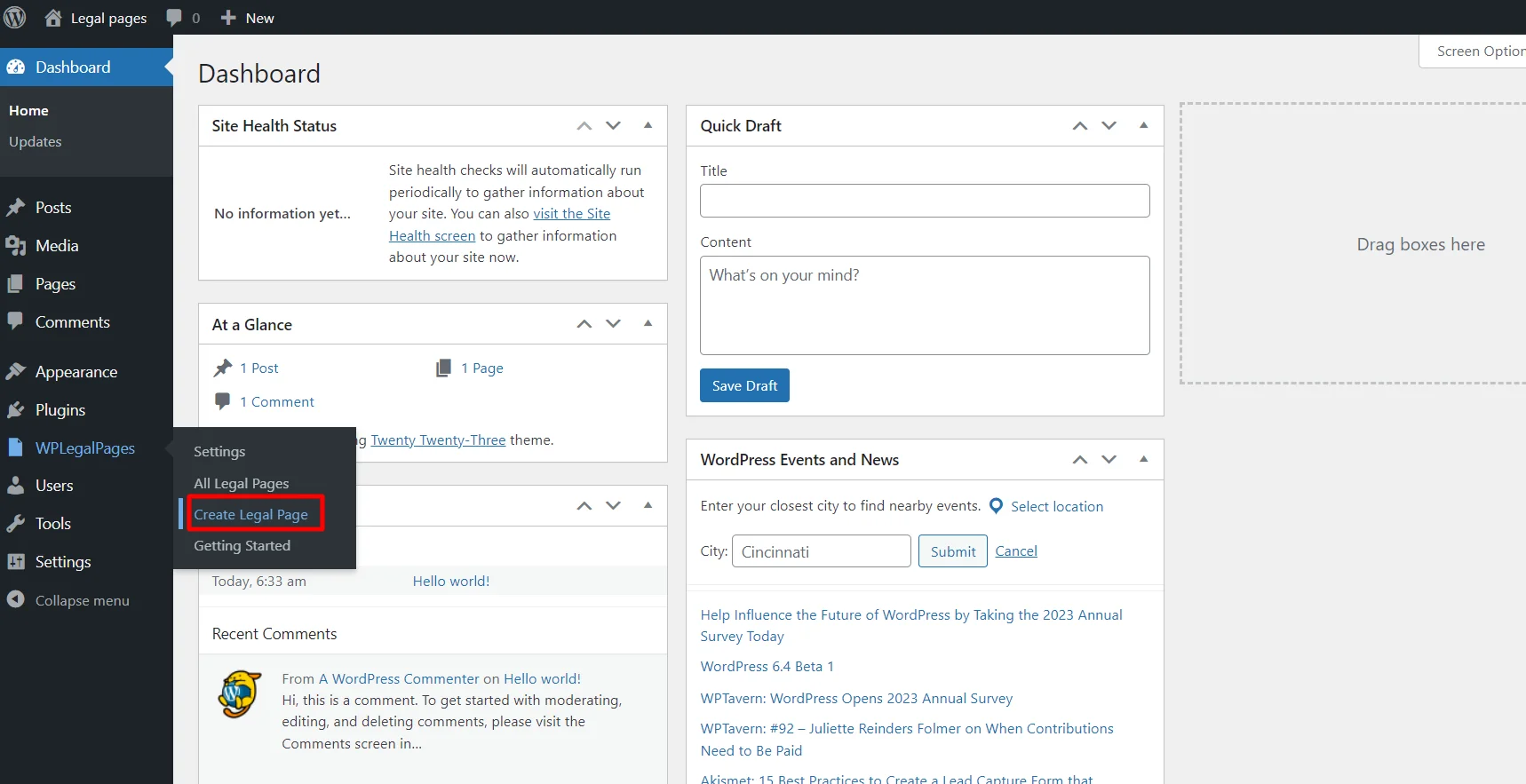
Task: Click the Posts pin icon in sidebar
Action: [15, 208]
